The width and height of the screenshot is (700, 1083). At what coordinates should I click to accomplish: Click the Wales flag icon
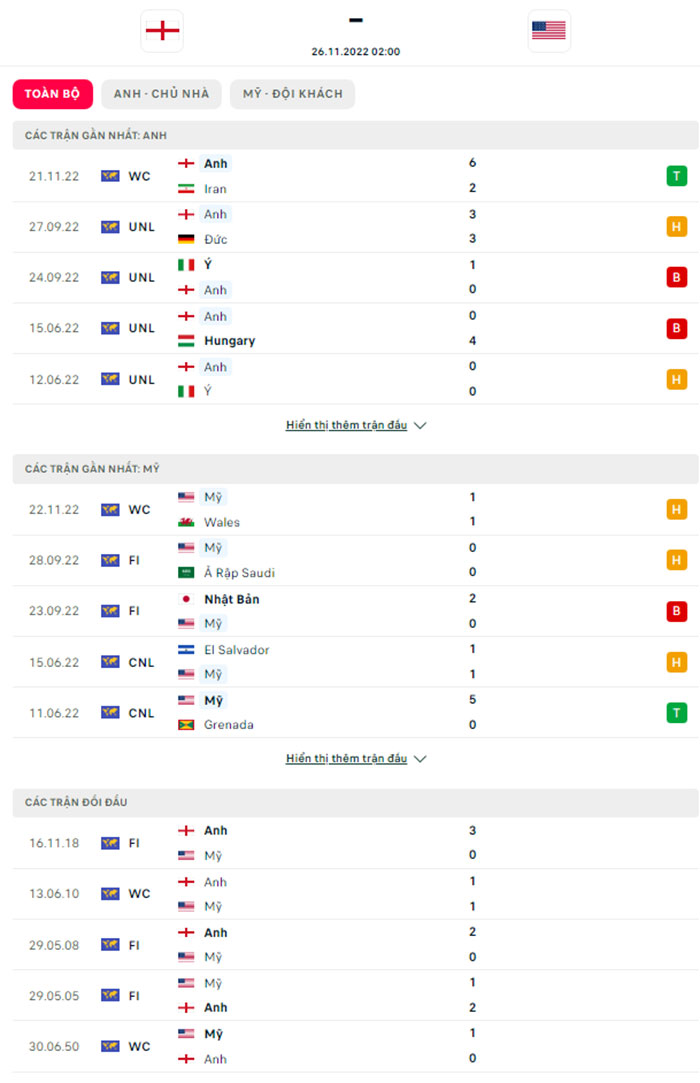tap(186, 522)
